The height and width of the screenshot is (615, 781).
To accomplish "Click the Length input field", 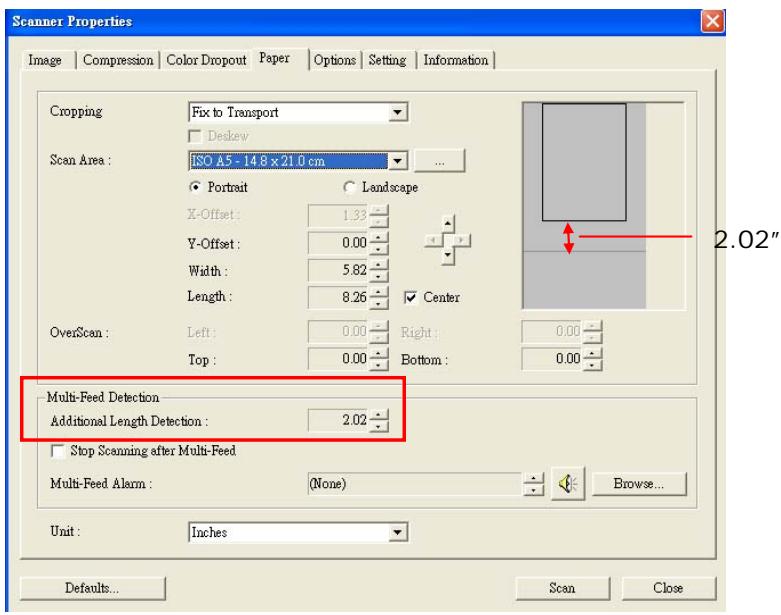I will point(338,298).
